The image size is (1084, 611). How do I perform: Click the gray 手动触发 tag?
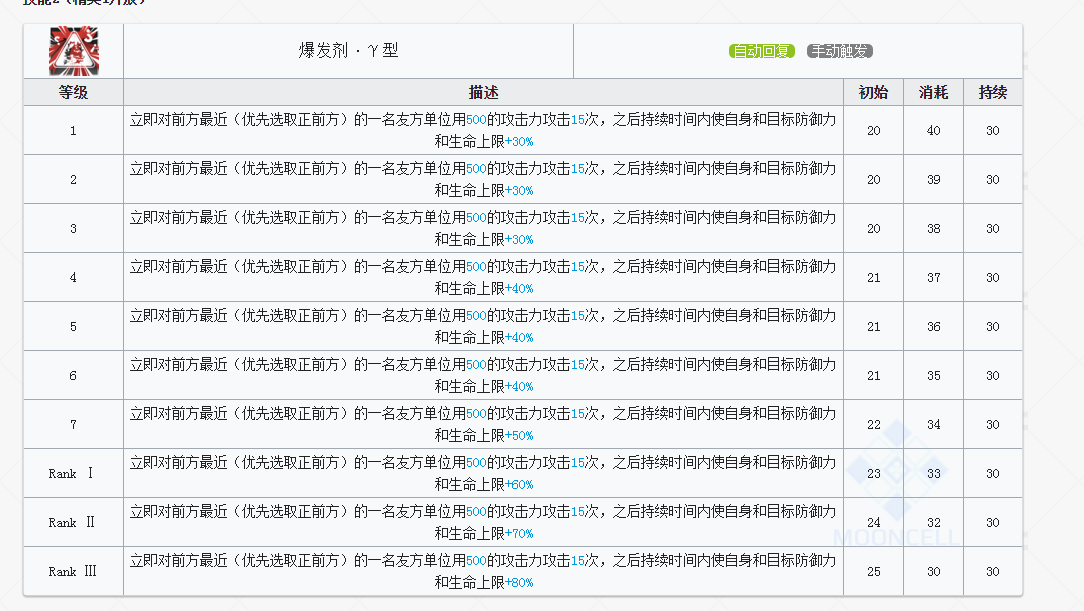(x=839, y=51)
